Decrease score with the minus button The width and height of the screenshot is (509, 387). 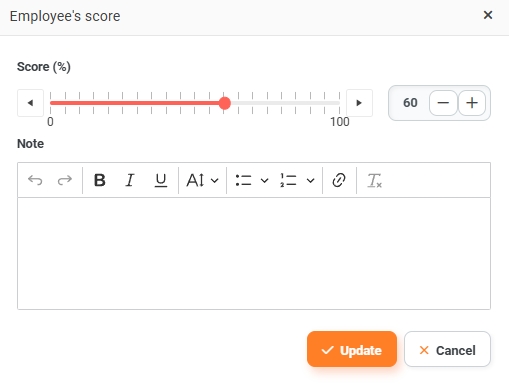[x=443, y=103]
